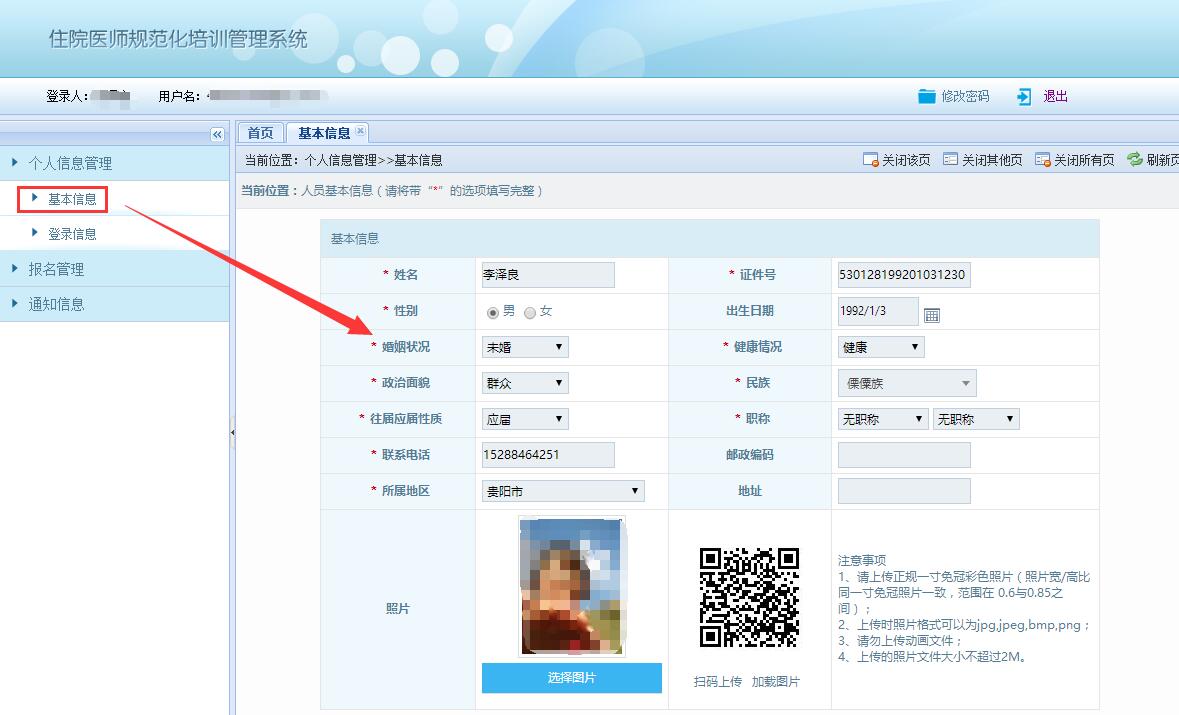The height and width of the screenshot is (715, 1179).
Task: Click the 修改密码 folder icon
Action: pos(926,96)
